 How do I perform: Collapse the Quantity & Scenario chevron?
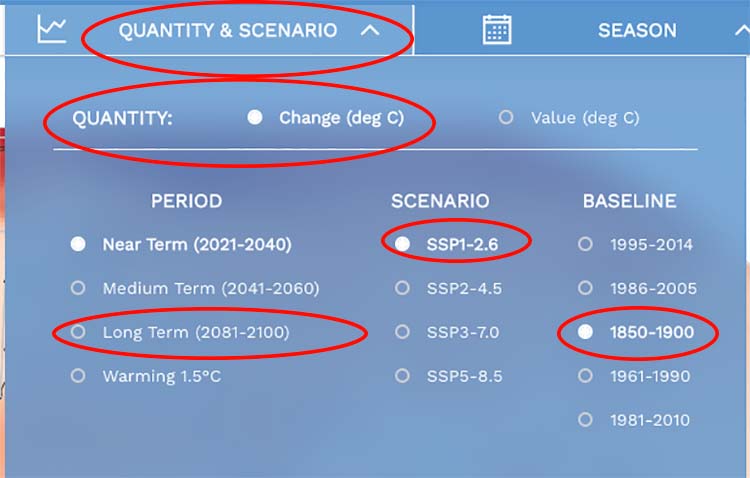click(370, 30)
